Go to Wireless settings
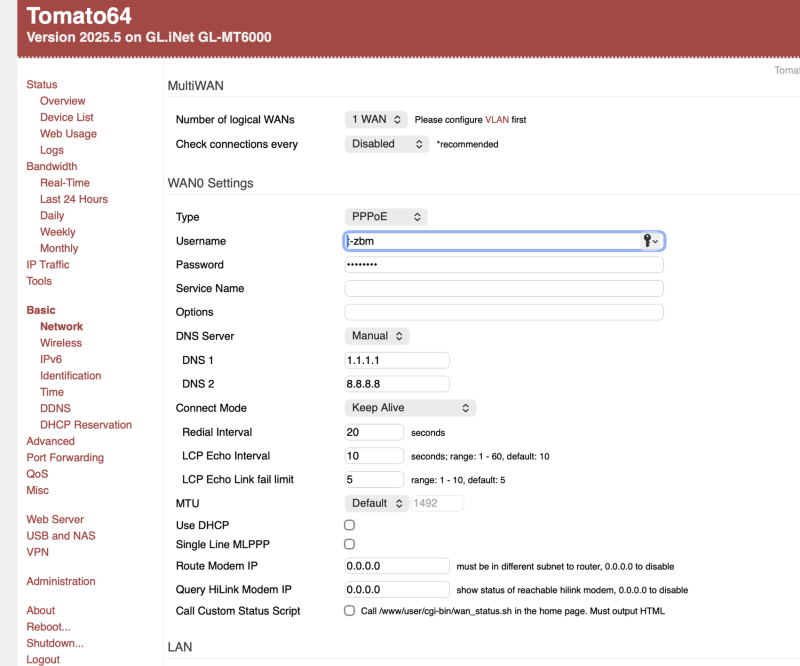This screenshot has height=666, width=800. (x=61, y=343)
